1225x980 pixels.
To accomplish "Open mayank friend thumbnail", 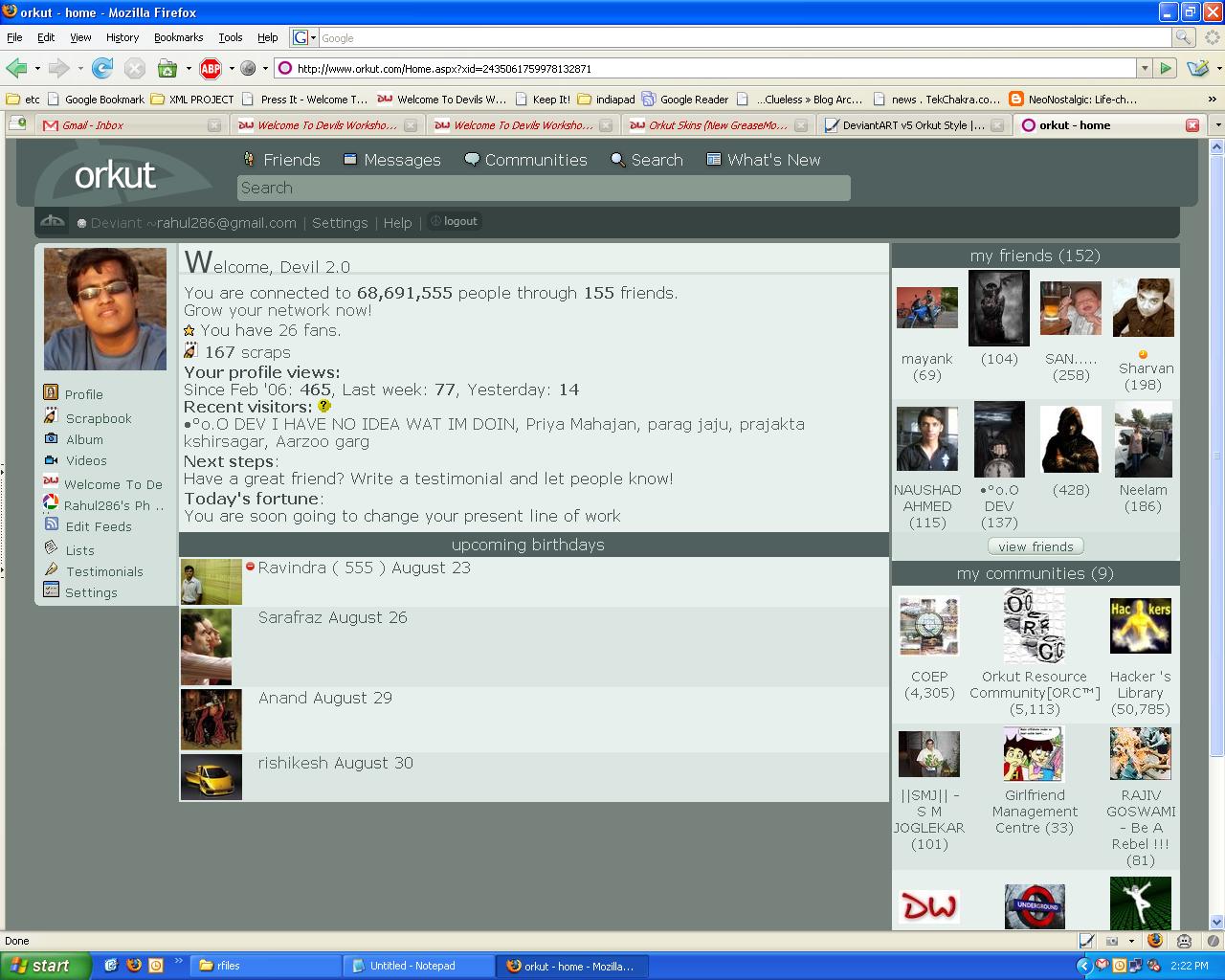I will pyautogui.click(x=927, y=308).
